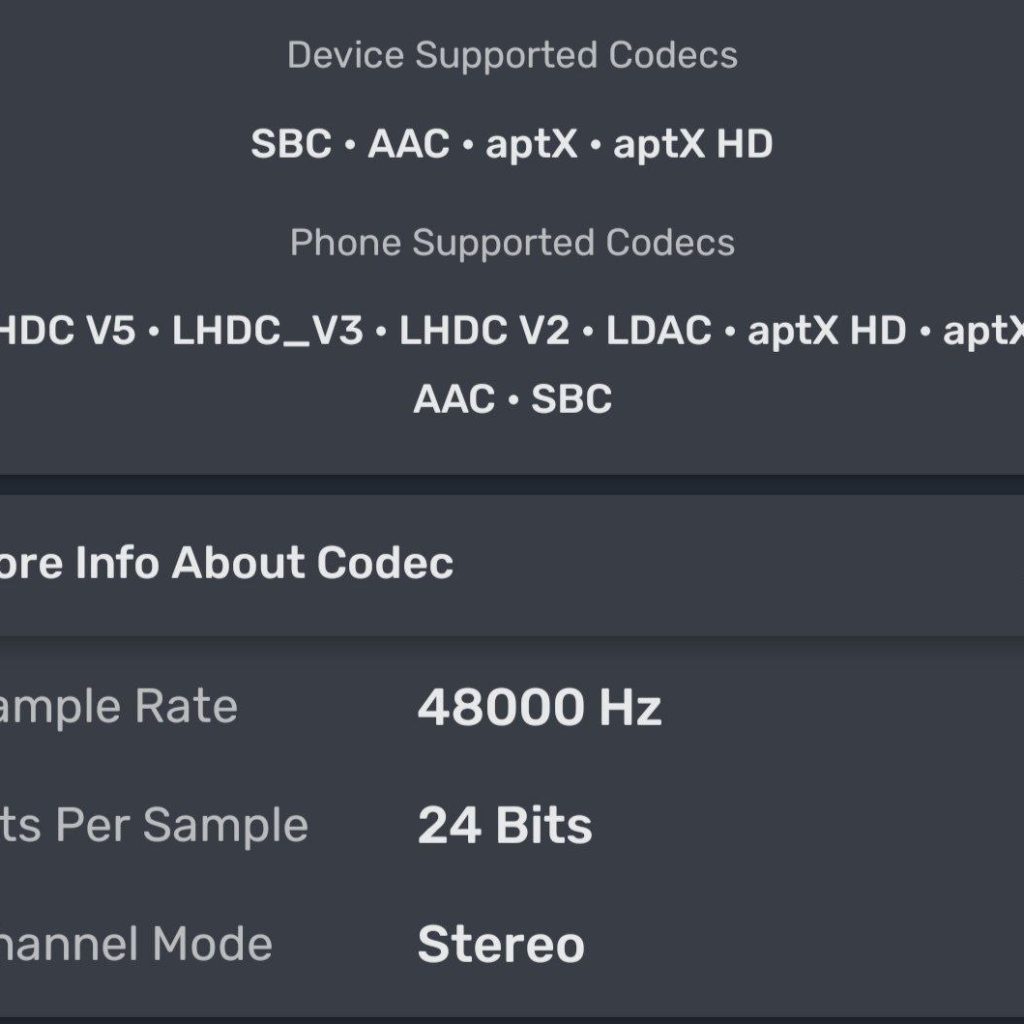The width and height of the screenshot is (1024, 1024).
Task: Select SBC under Phone Supported Codecs
Action: (571, 400)
